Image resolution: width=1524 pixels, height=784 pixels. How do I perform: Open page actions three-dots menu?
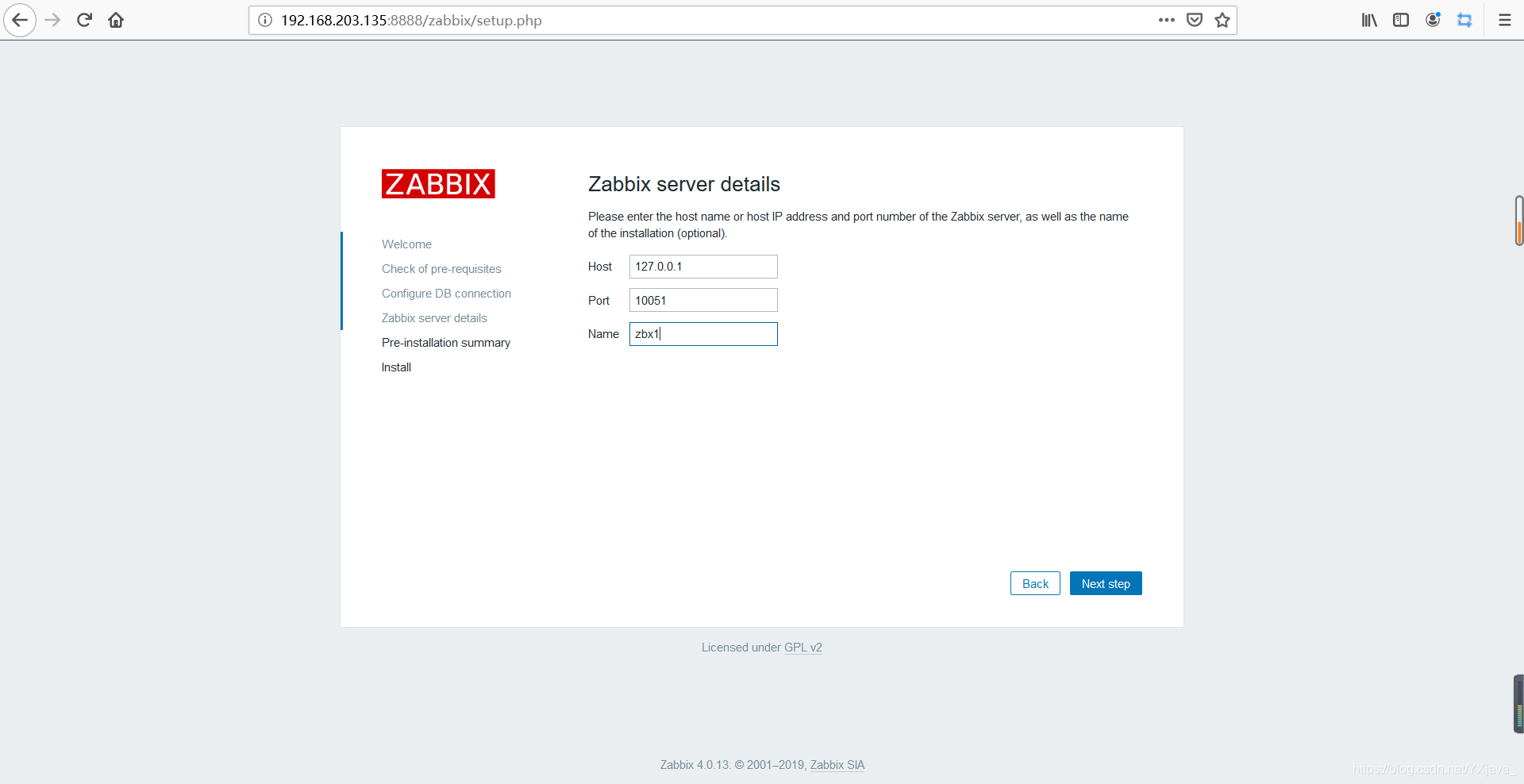1166,20
